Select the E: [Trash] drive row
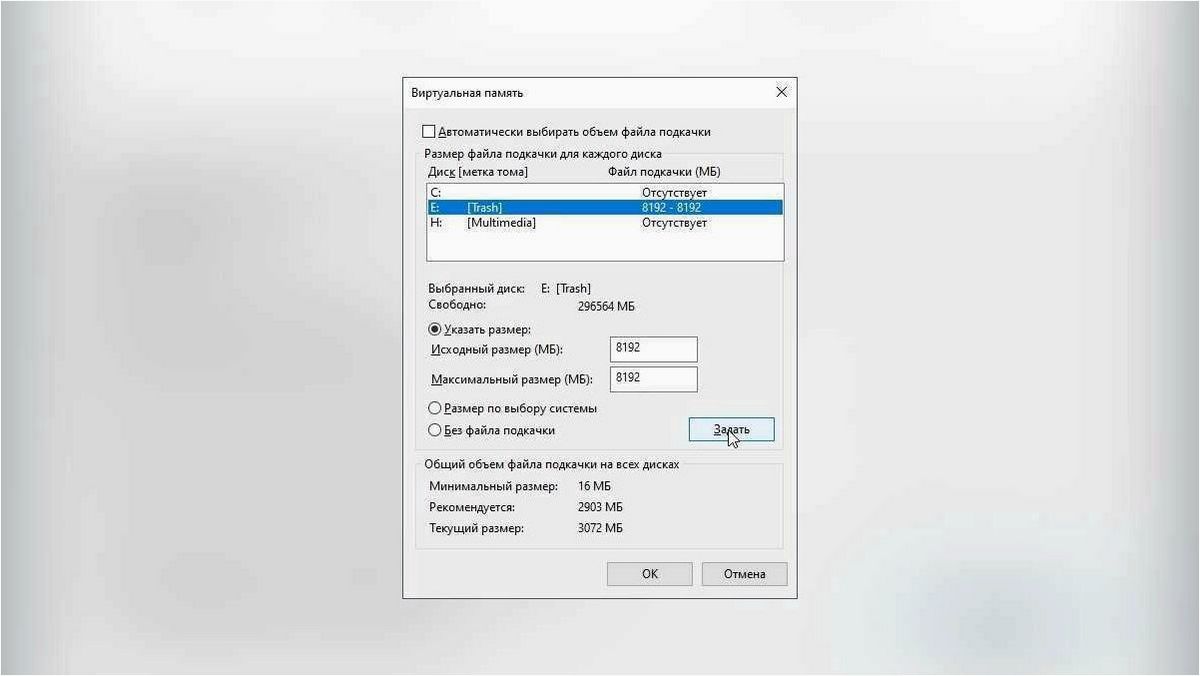Screen dimensions: 1200x676 tap(604, 207)
